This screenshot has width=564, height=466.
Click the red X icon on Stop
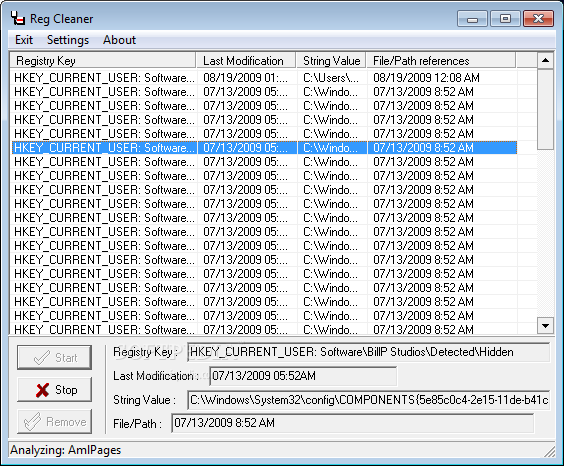click(x=42, y=390)
